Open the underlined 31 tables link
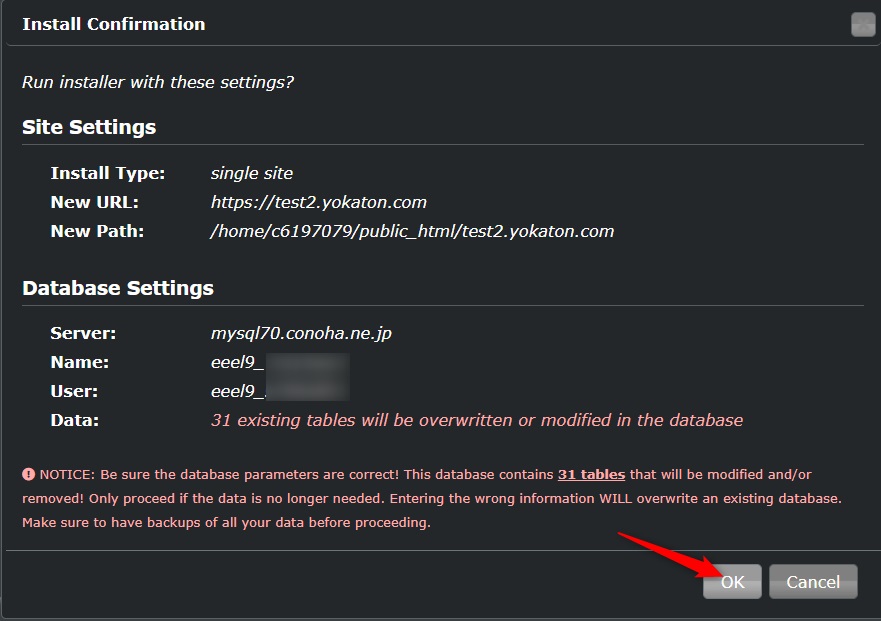881x621 pixels. pos(591,474)
